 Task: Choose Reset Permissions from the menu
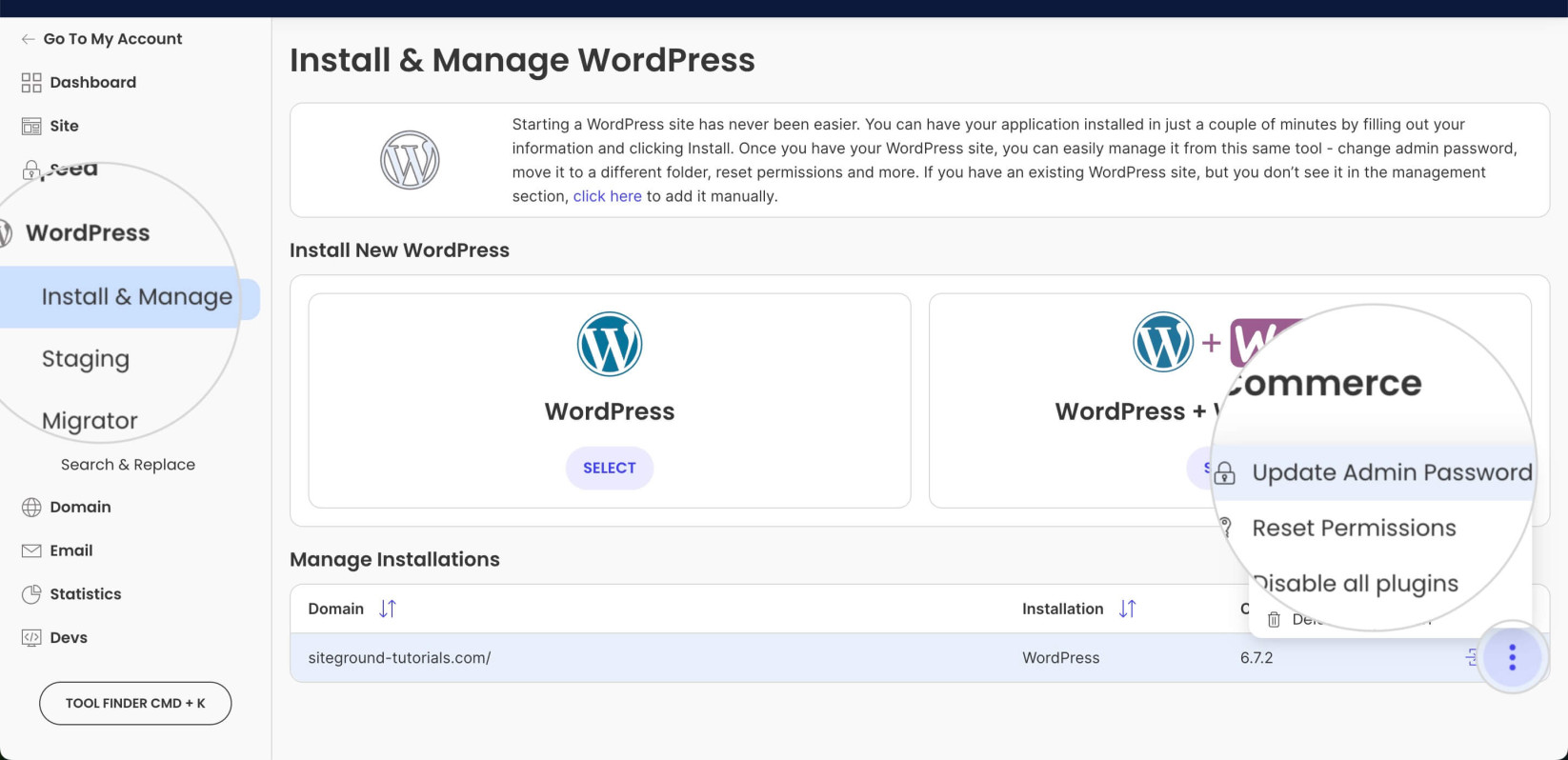pos(1354,528)
